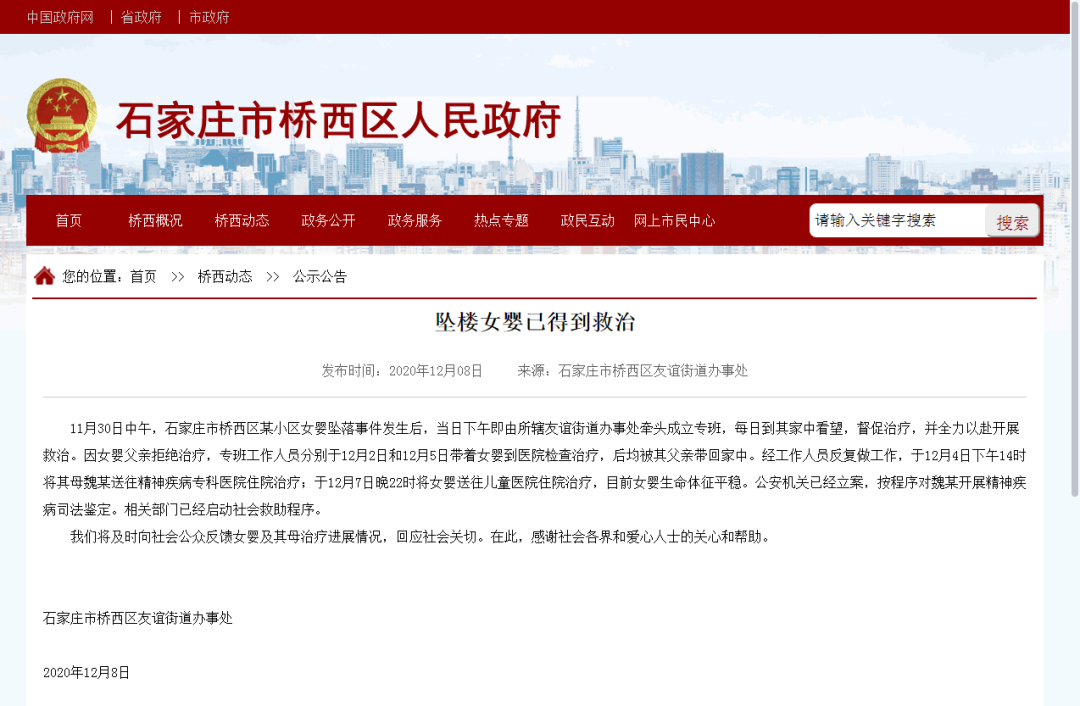Click the source 石家庄市桥西区友谊街道办事处 in metadata line
1080x706 pixels.
point(653,371)
